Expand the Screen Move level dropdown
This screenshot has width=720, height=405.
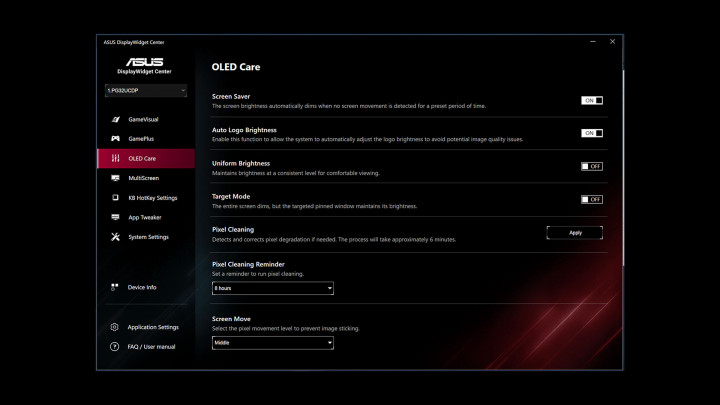tap(273, 343)
